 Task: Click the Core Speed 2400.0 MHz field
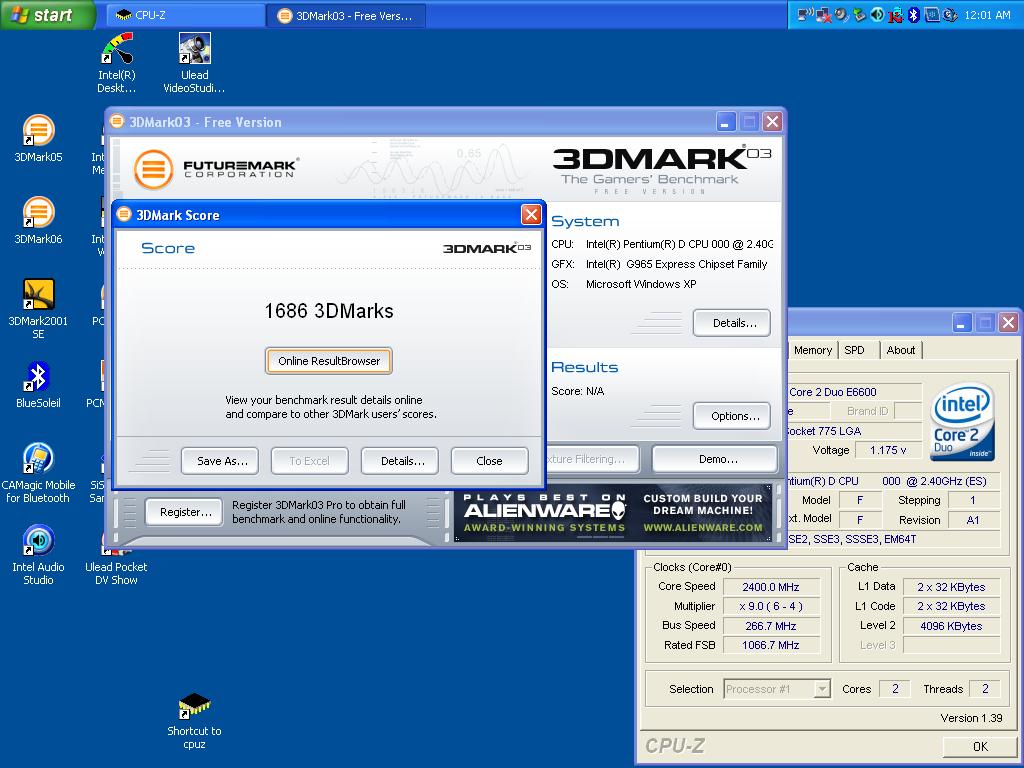[x=771, y=587]
